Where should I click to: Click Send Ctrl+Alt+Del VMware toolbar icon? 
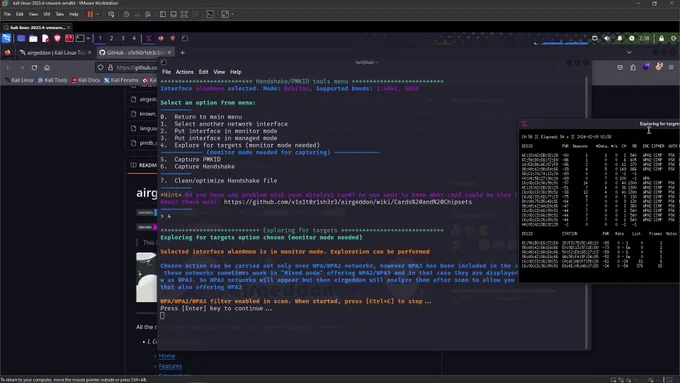pyautogui.click(x=111, y=14)
